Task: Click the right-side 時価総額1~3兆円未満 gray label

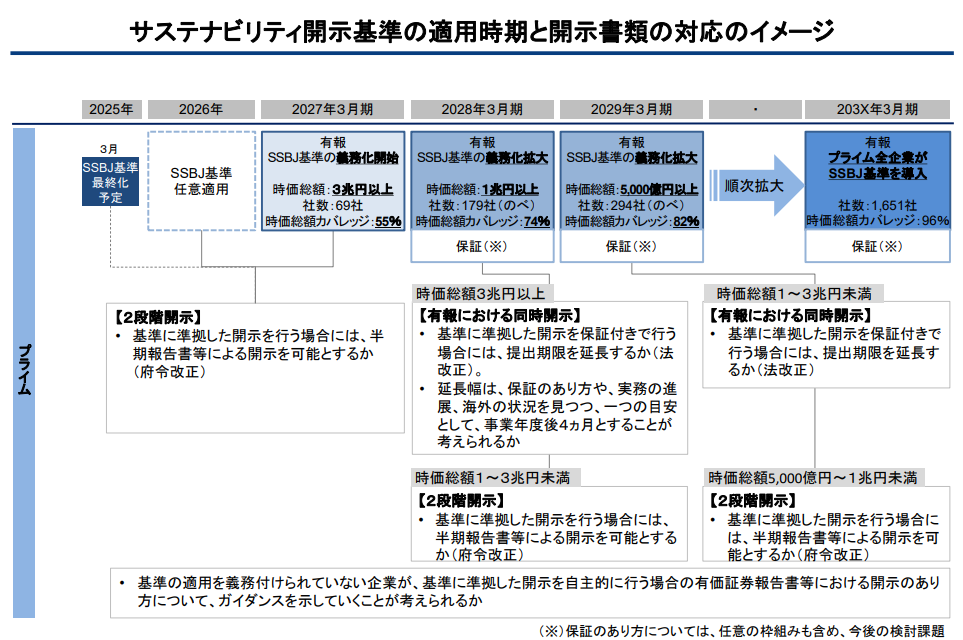Action: click(x=793, y=293)
